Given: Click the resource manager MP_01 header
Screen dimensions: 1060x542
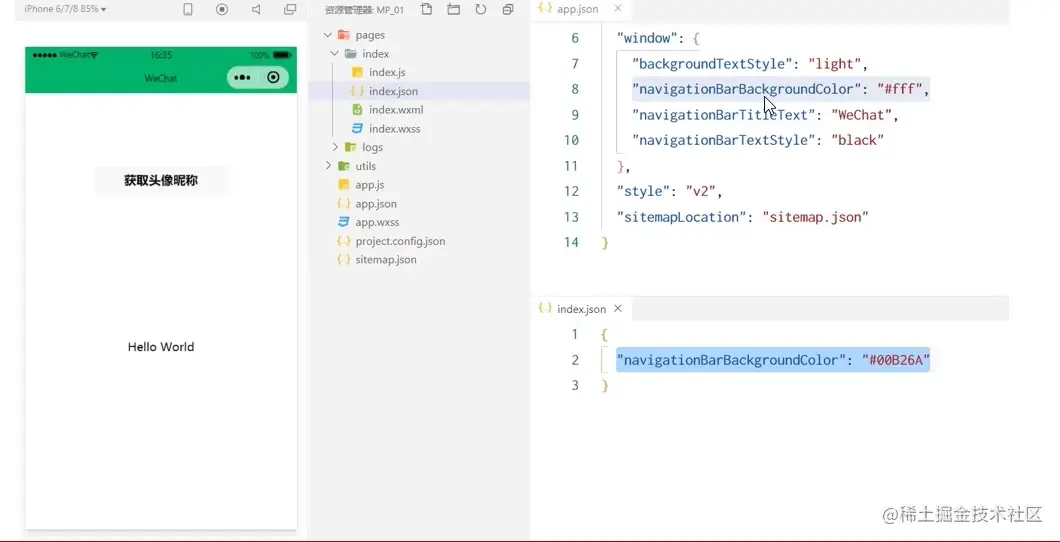Looking at the screenshot, I should pyautogui.click(x=364, y=10).
